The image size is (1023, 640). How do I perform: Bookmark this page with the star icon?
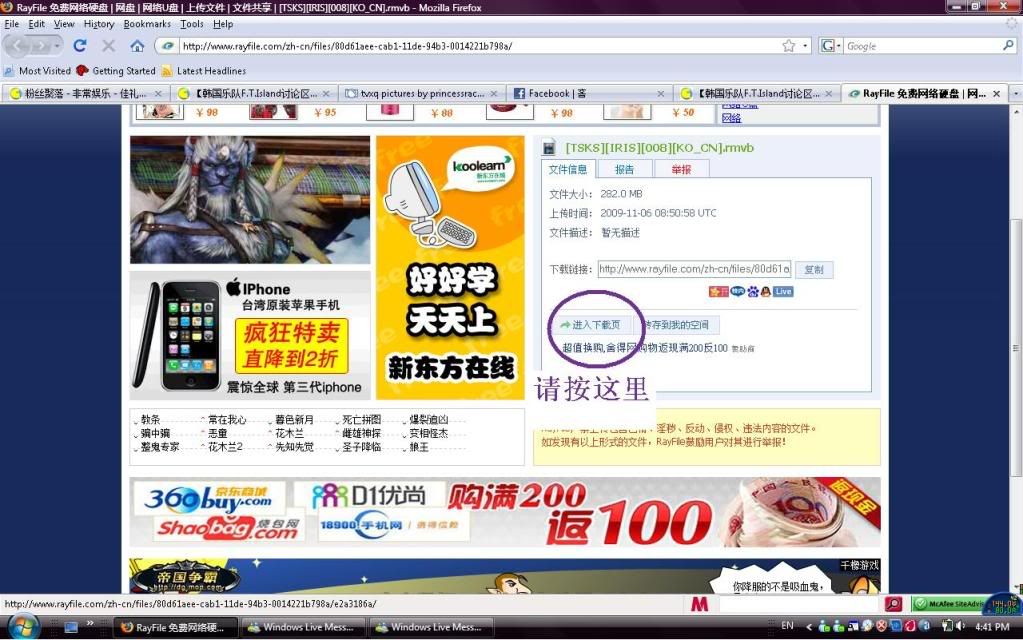point(789,46)
